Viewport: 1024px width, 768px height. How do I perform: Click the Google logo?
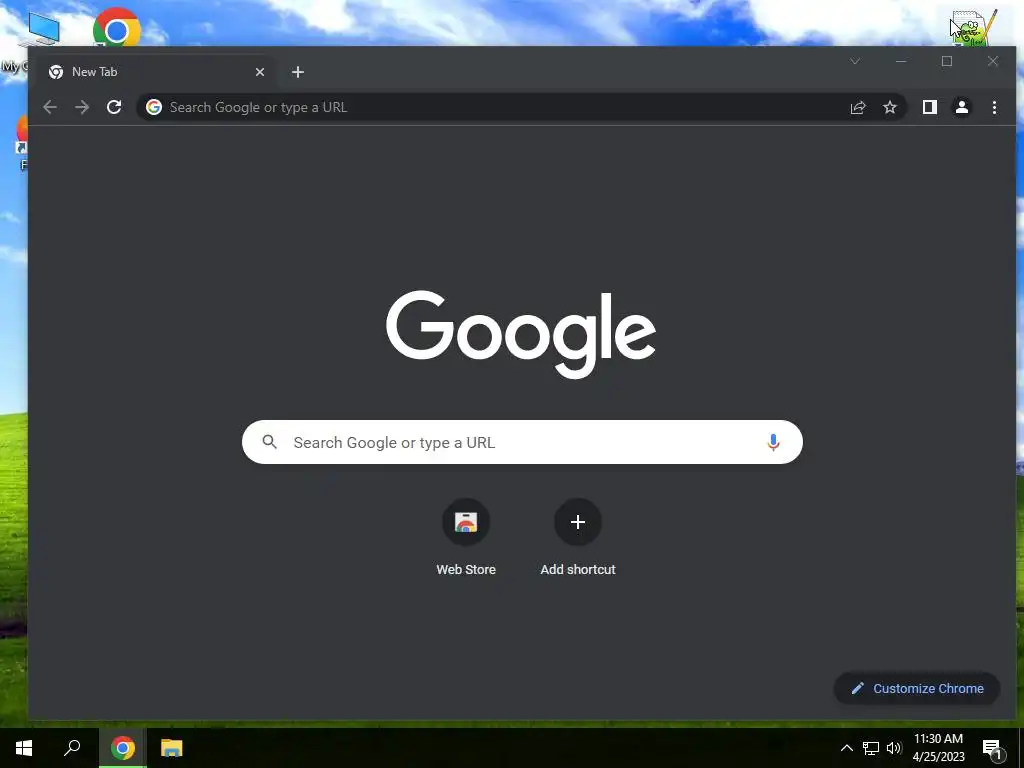click(x=521, y=334)
